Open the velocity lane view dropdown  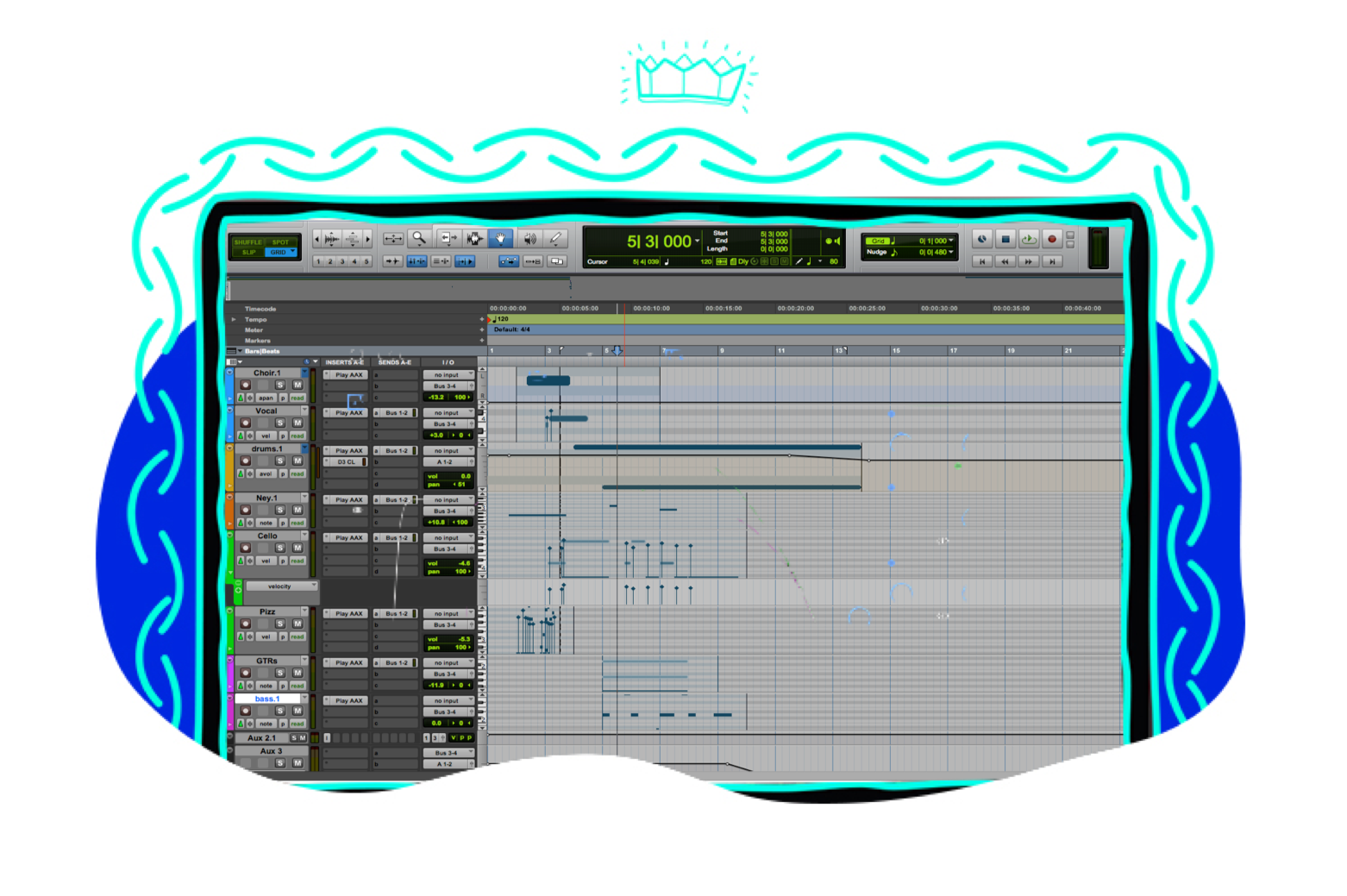(x=312, y=586)
